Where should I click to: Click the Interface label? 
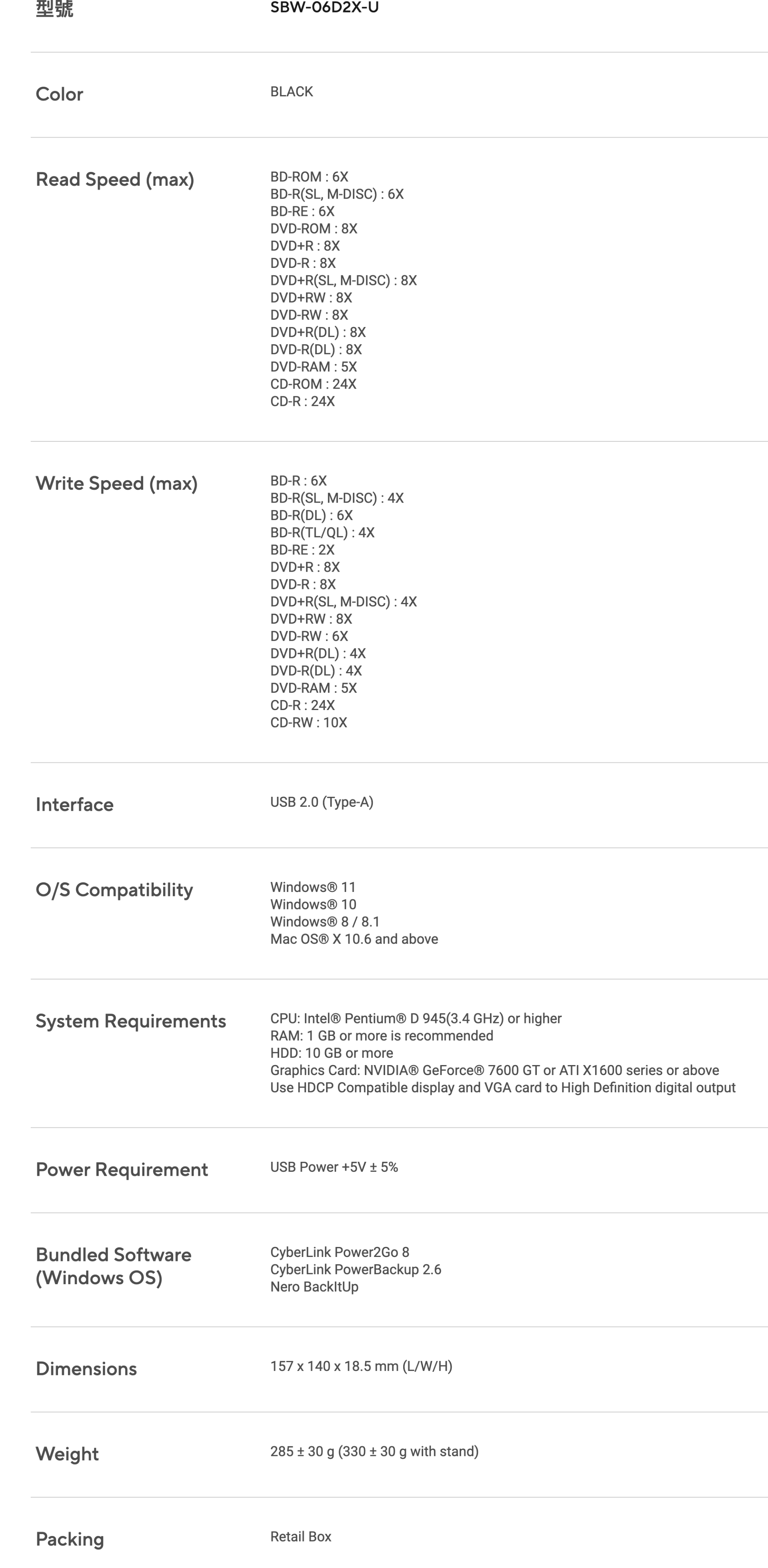point(74,805)
